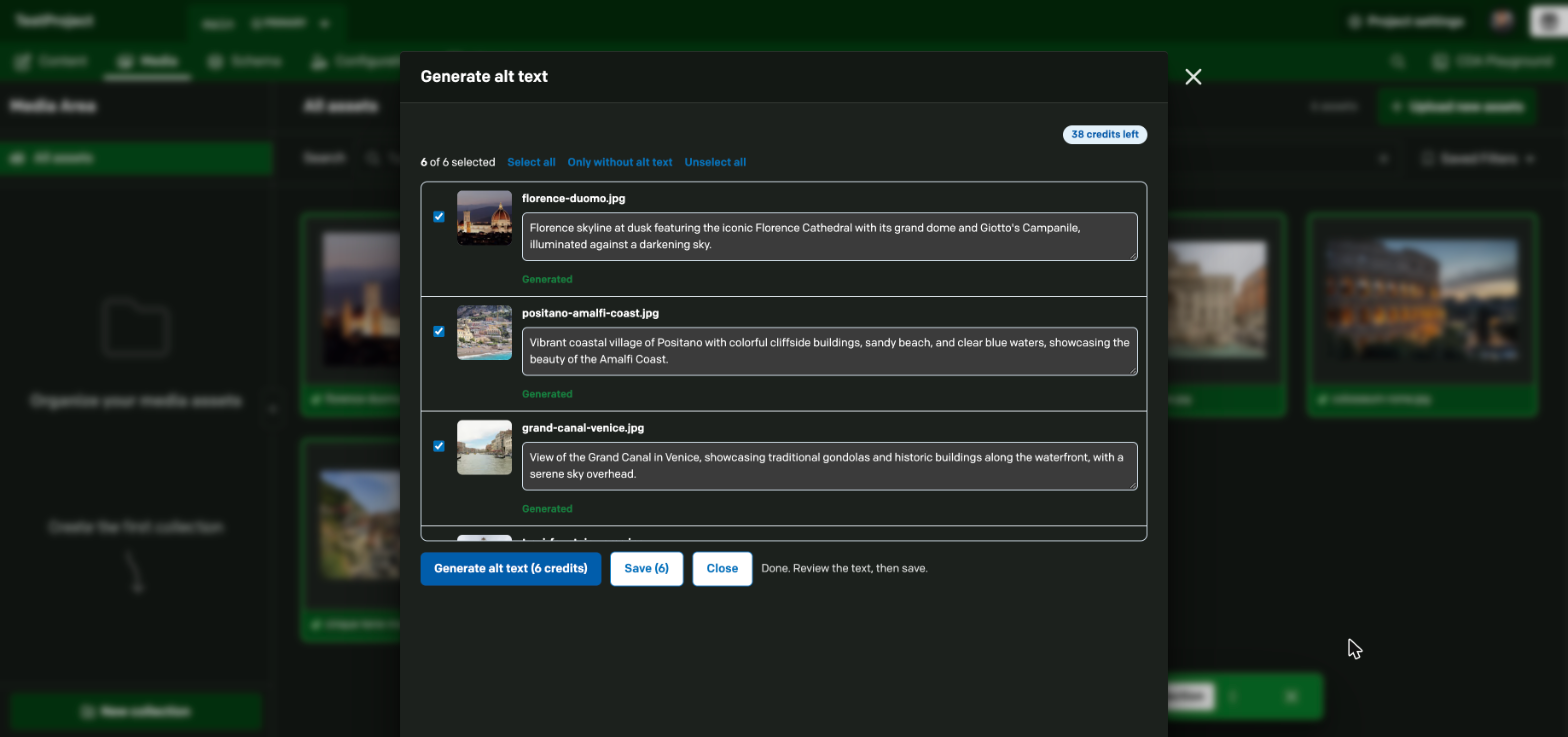Screen dimensions: 1568x737
Task: Click the positano-amalfi-coast.jpg thumbnail image
Action: tap(484, 333)
